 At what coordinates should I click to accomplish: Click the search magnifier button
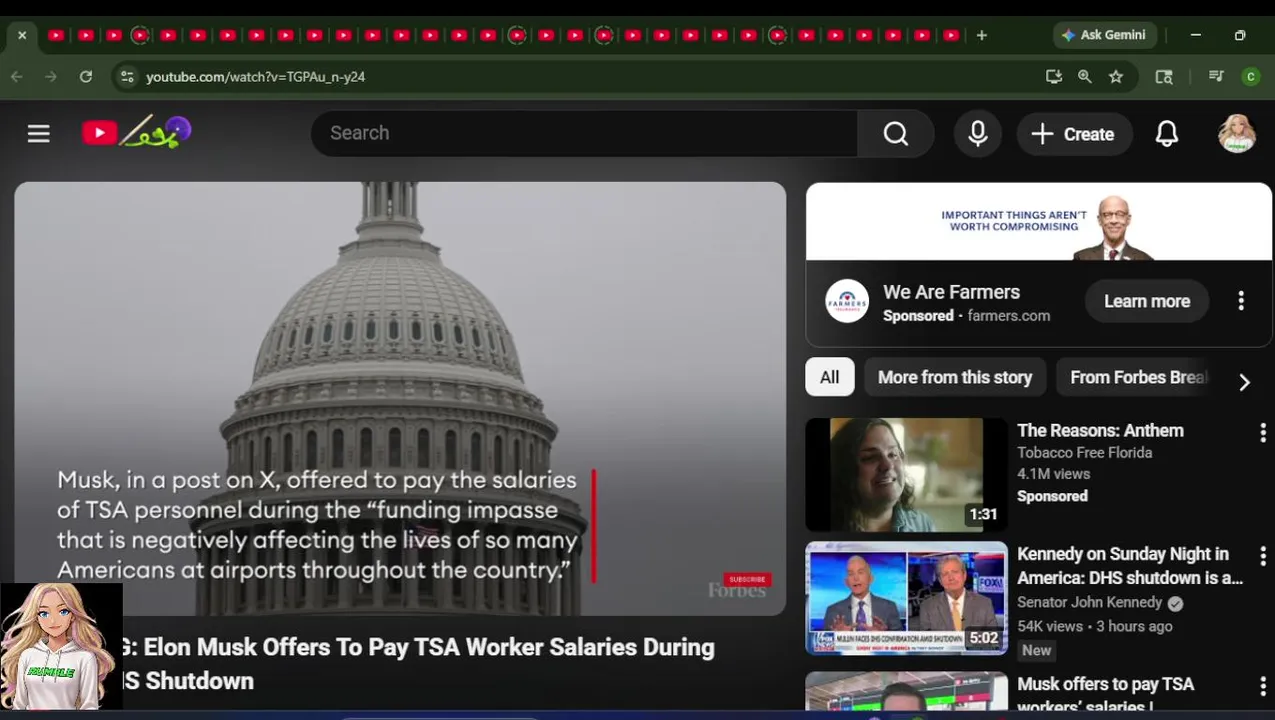tap(896, 134)
